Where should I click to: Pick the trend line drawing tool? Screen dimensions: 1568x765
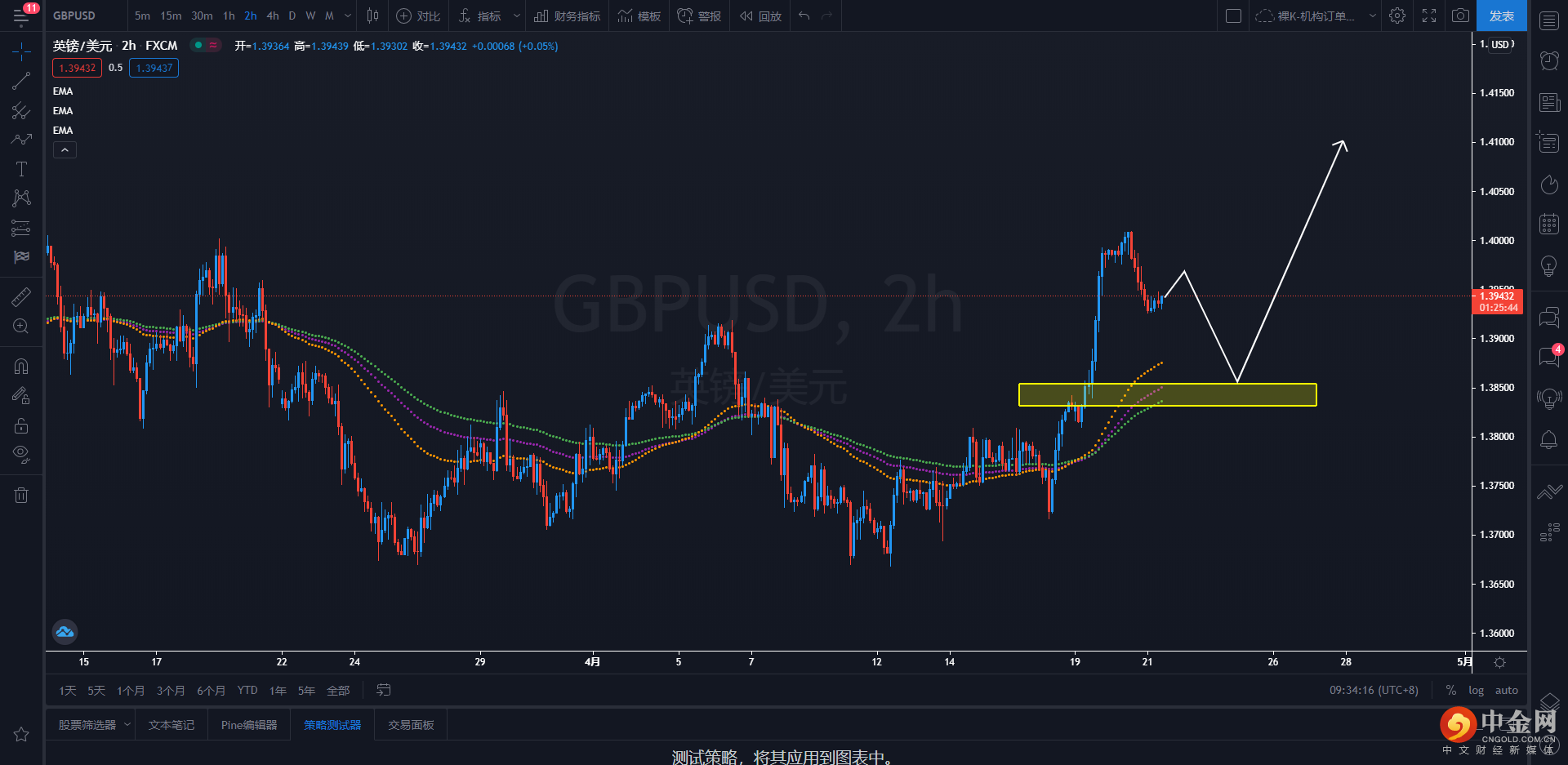click(x=21, y=81)
